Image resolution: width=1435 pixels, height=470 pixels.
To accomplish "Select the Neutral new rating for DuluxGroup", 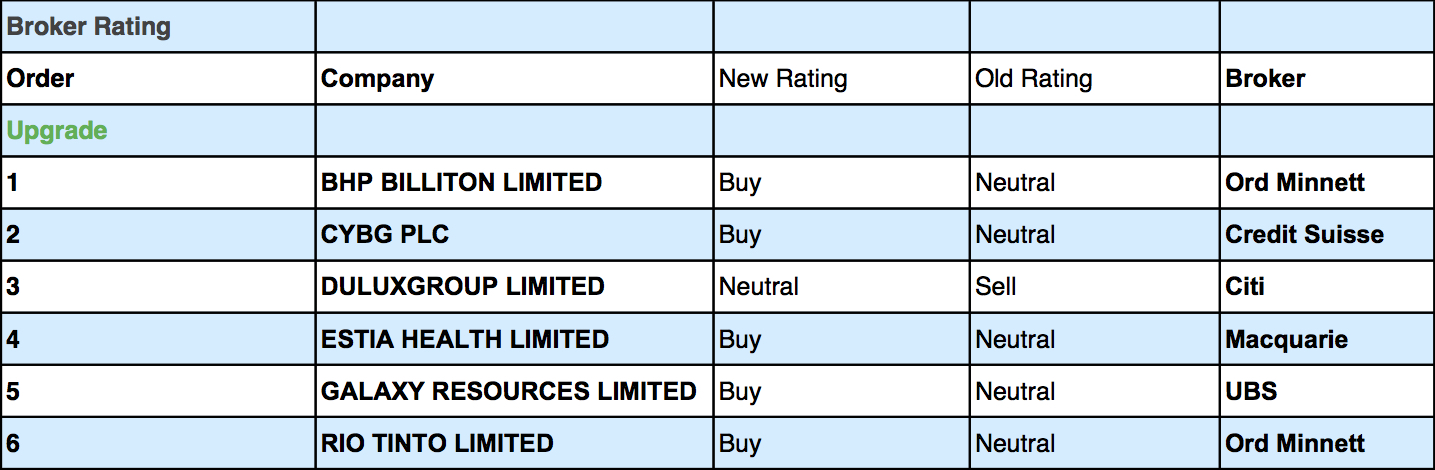I will [758, 287].
